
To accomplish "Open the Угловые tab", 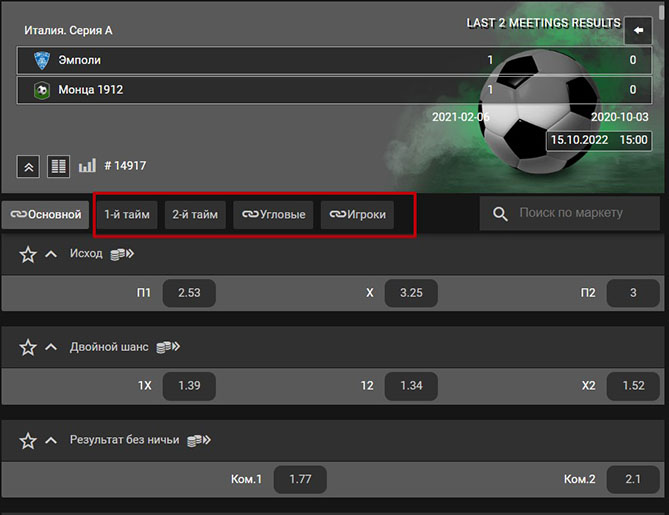I will 273,215.
